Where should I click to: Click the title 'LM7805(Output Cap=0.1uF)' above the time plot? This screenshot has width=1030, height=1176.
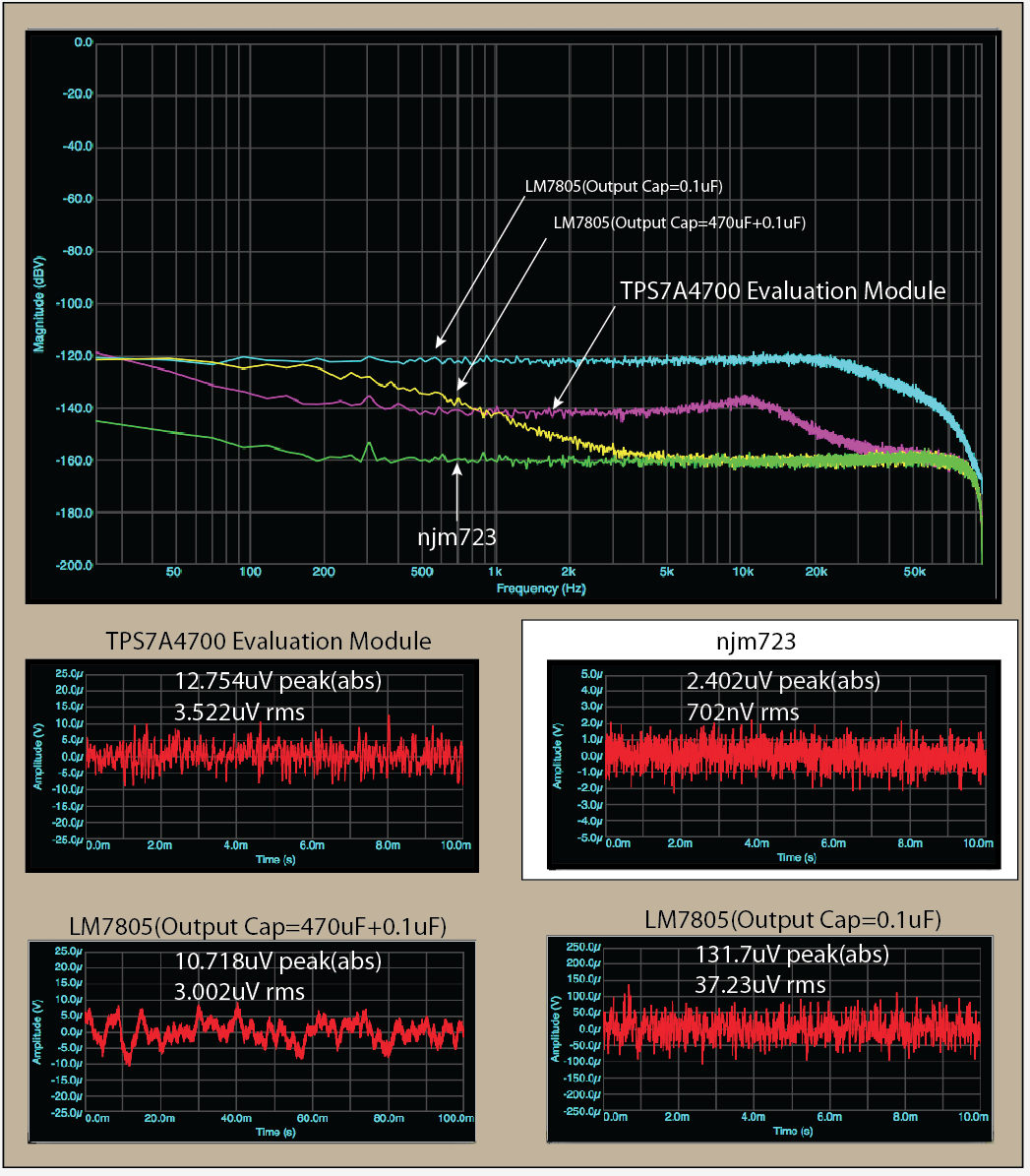793,920
